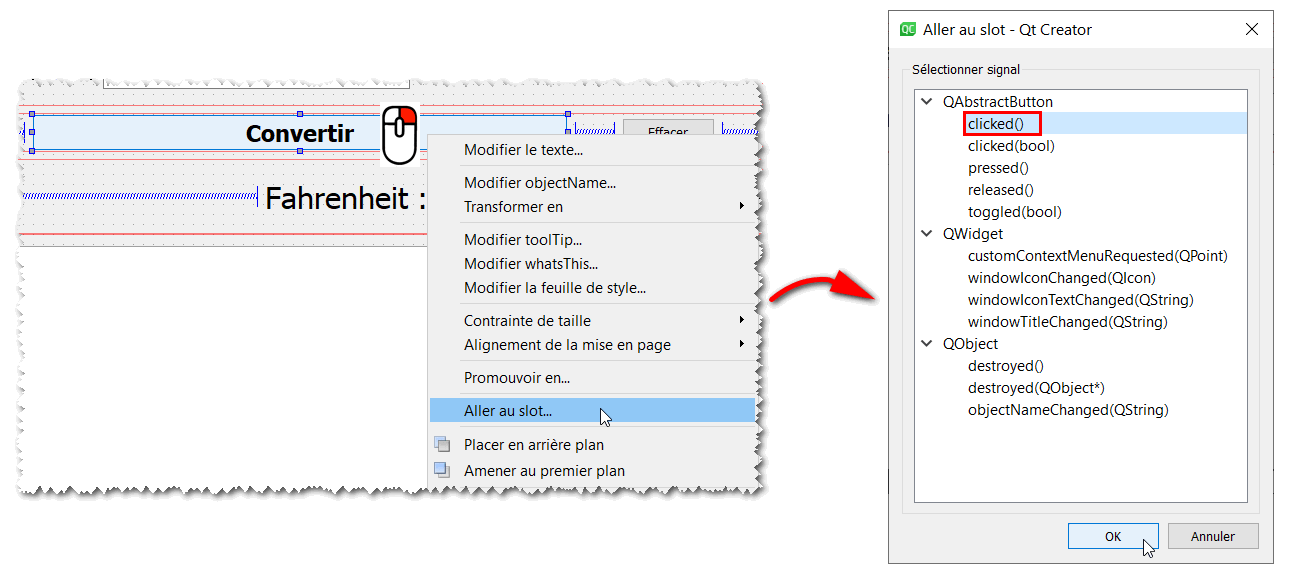
Task: Click 'Promouvoir en...' menu entry
Action: click(517, 378)
